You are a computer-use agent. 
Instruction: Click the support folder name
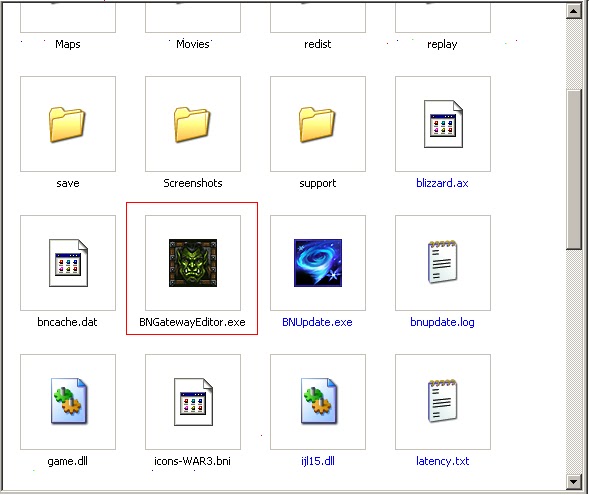(x=317, y=184)
